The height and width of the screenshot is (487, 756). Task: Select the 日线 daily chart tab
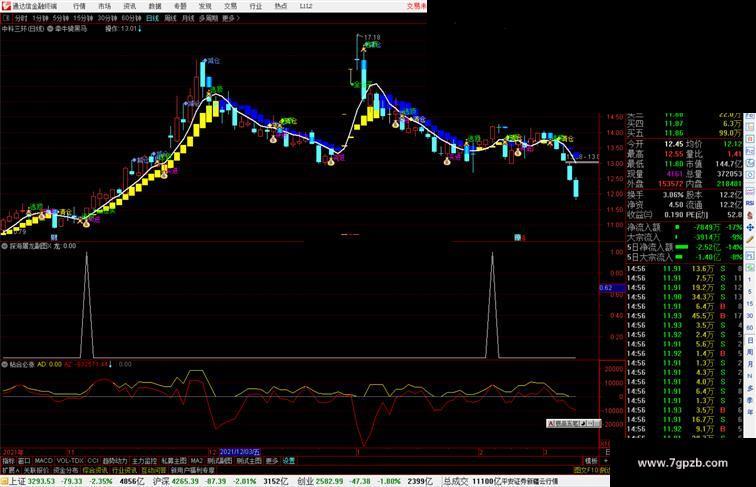click(152, 18)
